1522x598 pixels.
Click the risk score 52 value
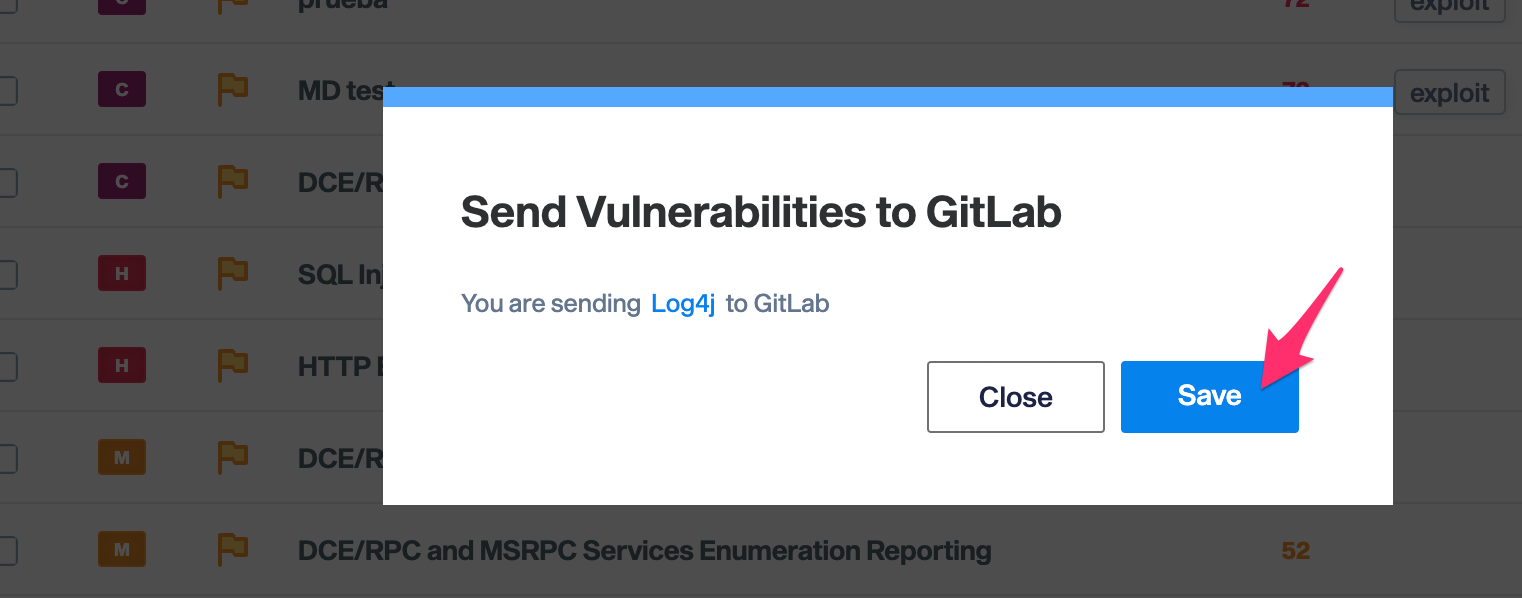1296,550
